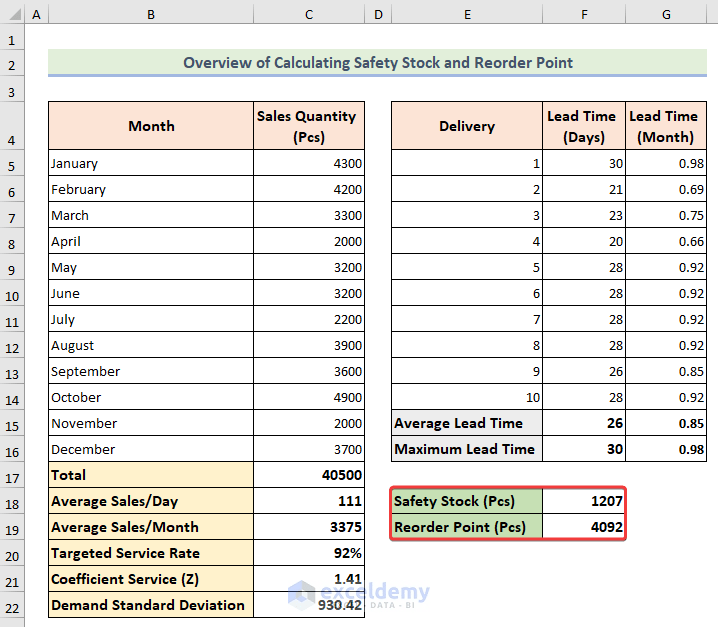Select the 'Targeted Service Rate' label cell
Viewport: 718px width, 627px height.
(151, 553)
